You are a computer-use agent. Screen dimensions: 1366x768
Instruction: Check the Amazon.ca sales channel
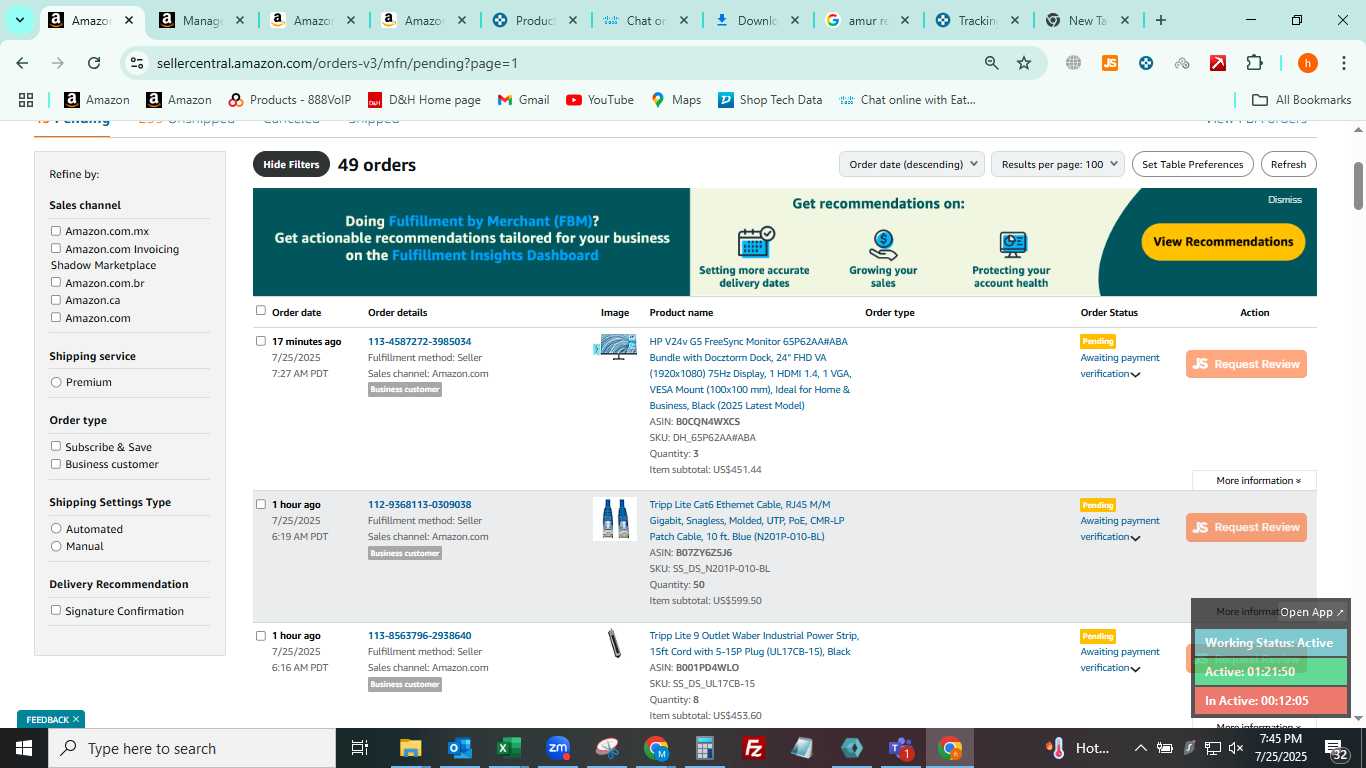point(56,299)
